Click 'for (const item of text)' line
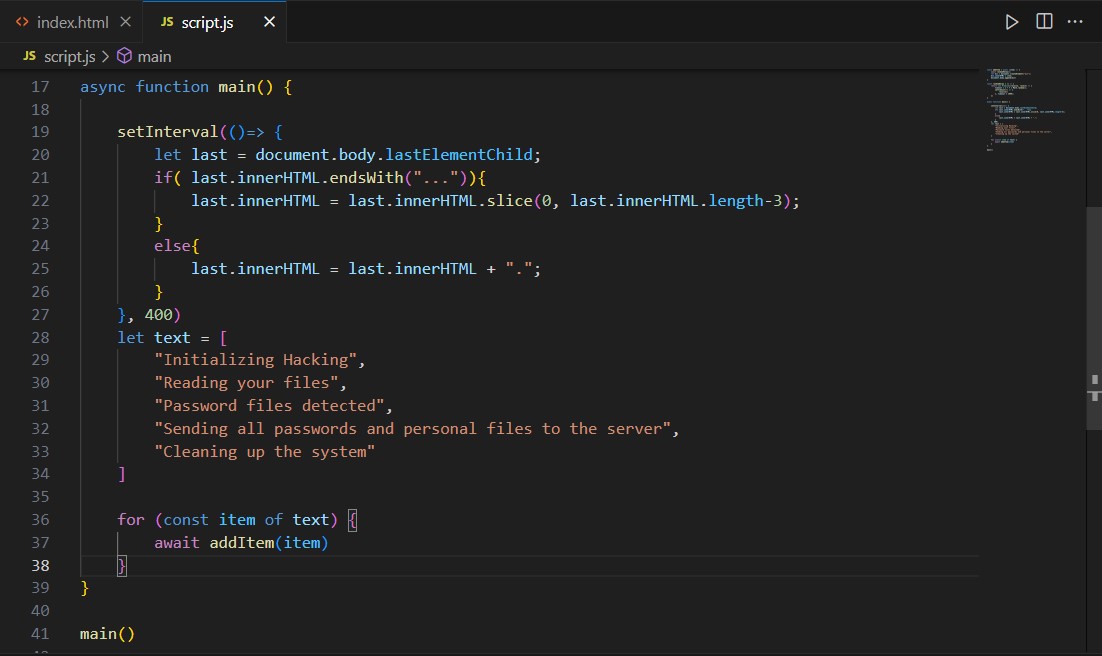Viewport: 1102px width, 656px height. (237, 520)
